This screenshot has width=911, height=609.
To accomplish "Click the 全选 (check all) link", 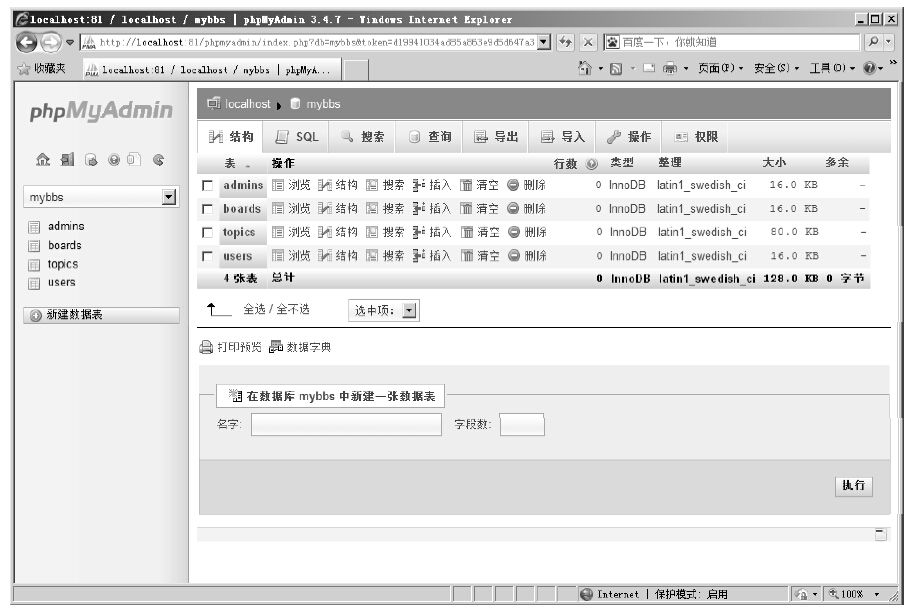I will (x=254, y=309).
